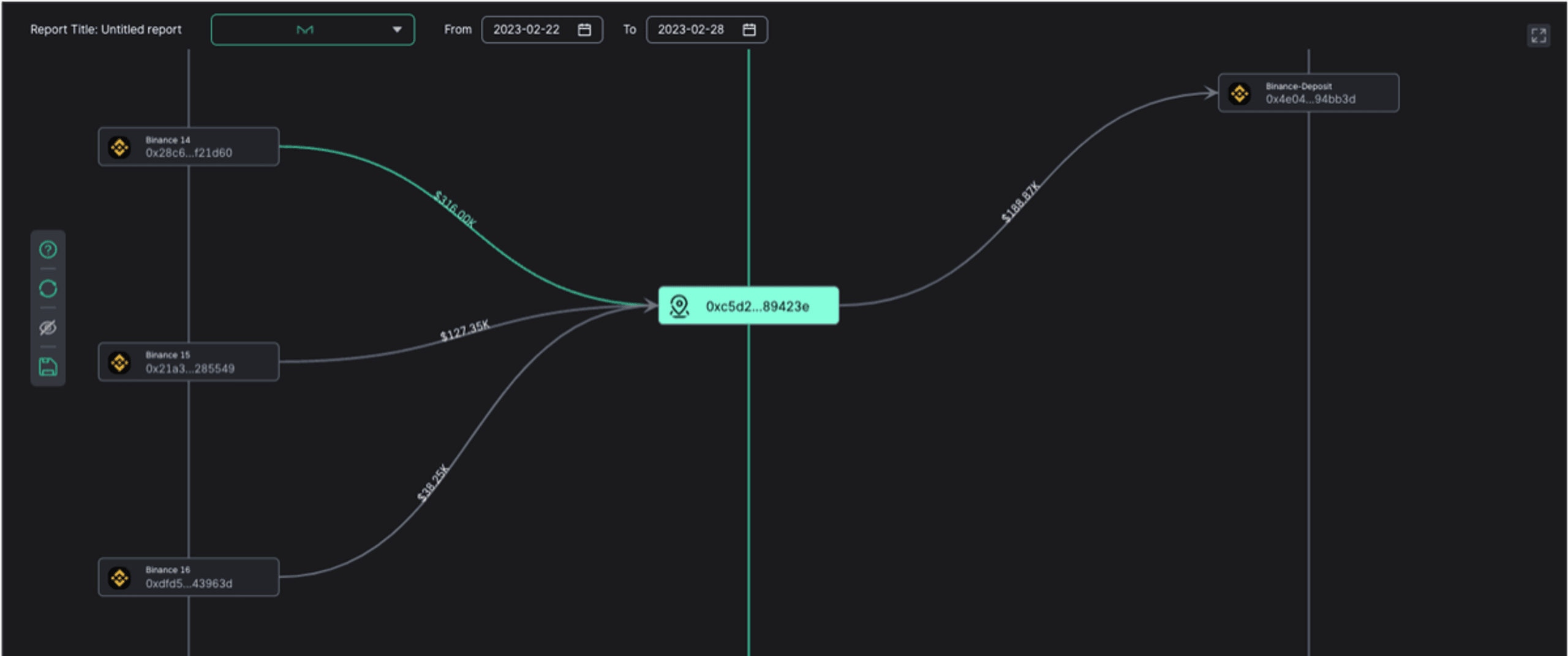
Task: Select the central 0xc5d2...89423e node
Action: (x=748, y=306)
